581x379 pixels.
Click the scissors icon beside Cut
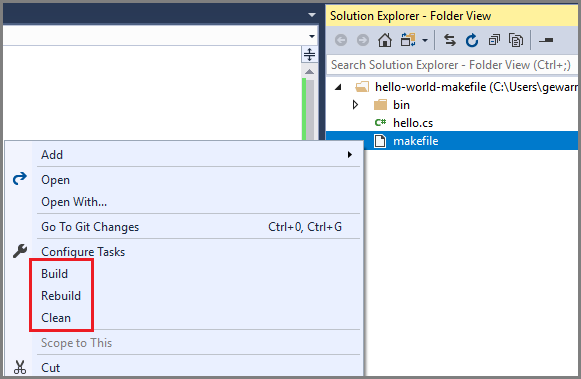click(x=20, y=367)
